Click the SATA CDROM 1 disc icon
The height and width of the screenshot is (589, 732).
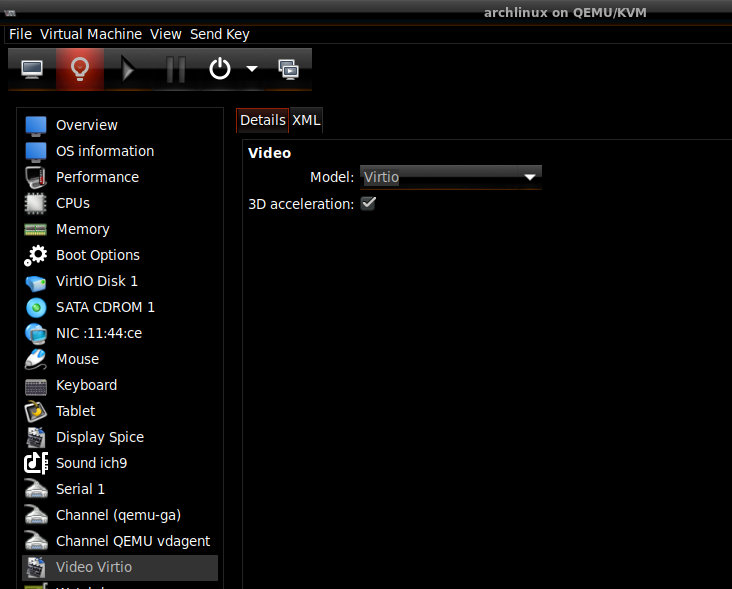coord(36,308)
